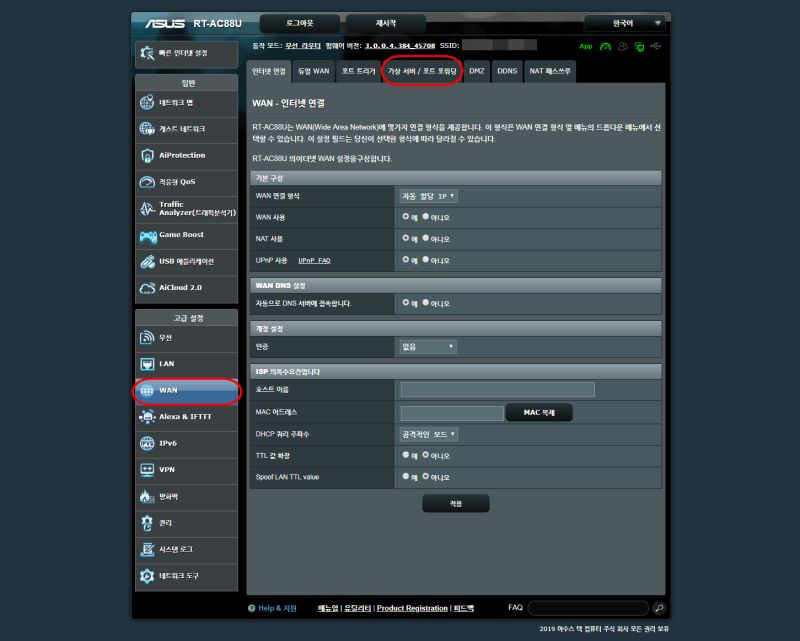The image size is (800, 641).
Task: Select 예 for automatic DNS server connection
Action: point(406,303)
